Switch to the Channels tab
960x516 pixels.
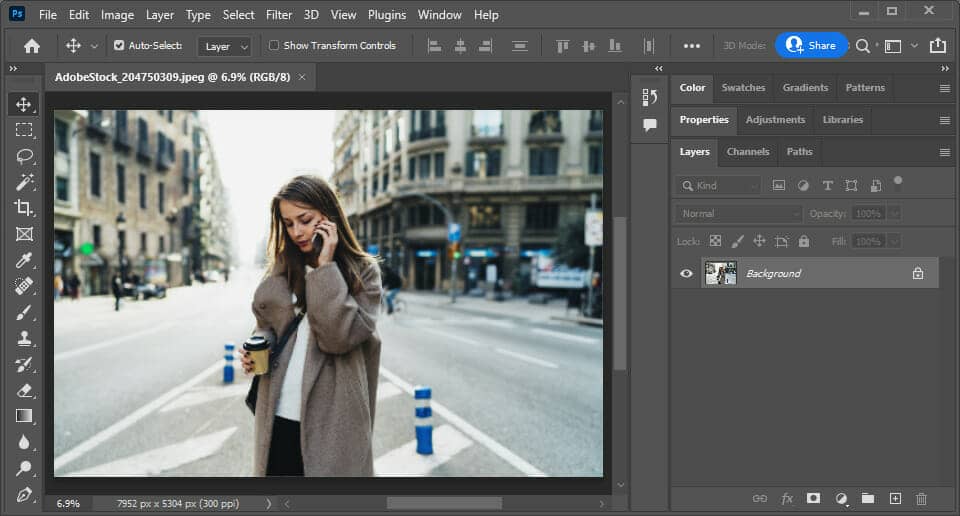click(x=748, y=152)
